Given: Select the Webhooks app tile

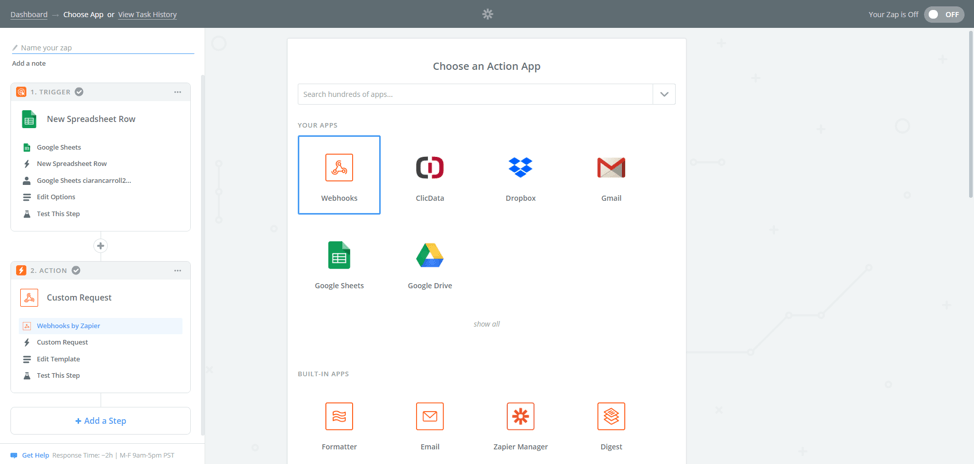Looking at the screenshot, I should [339, 175].
